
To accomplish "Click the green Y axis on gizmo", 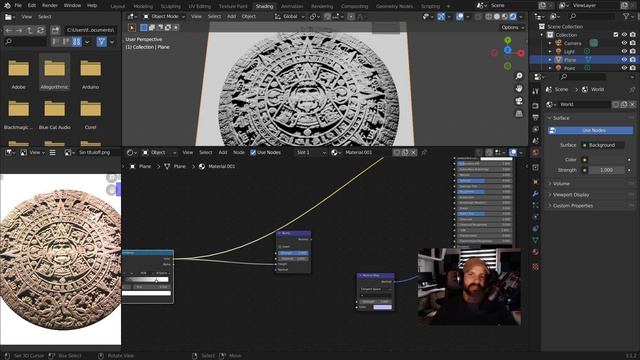I will 507,40.
